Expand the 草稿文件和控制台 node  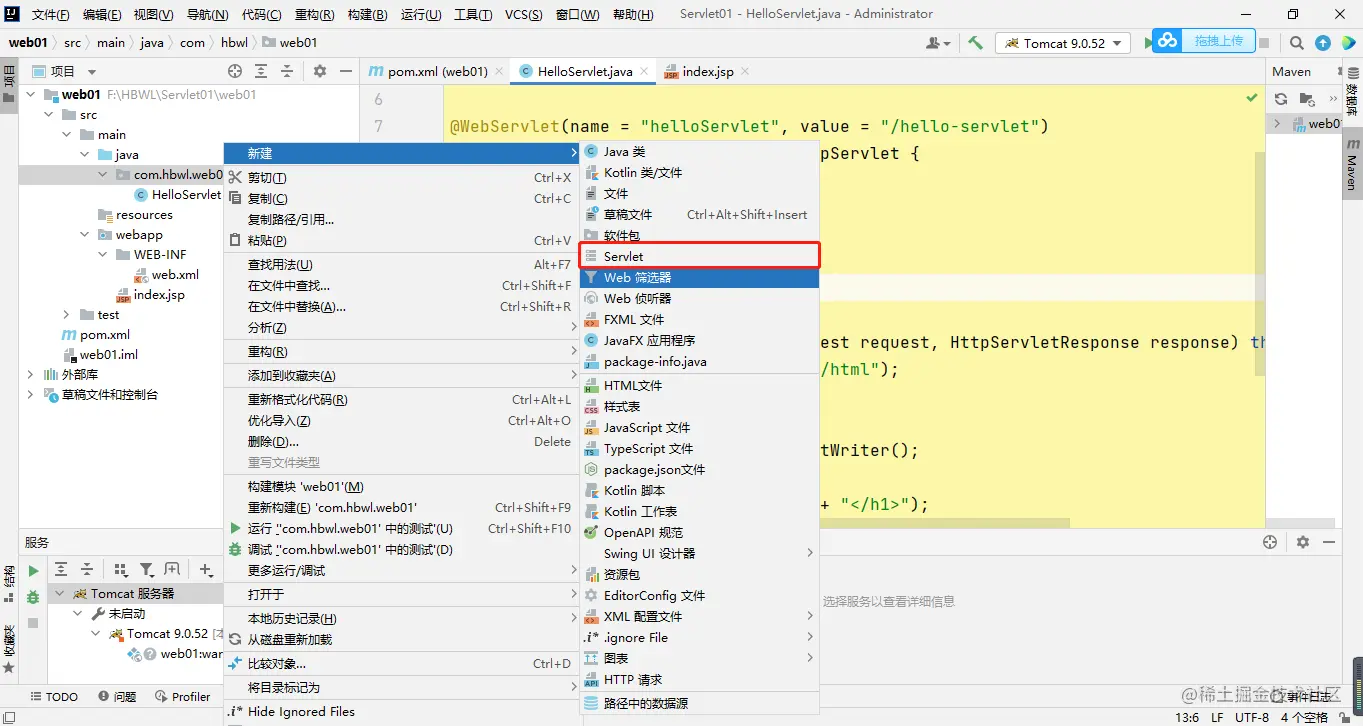point(30,395)
